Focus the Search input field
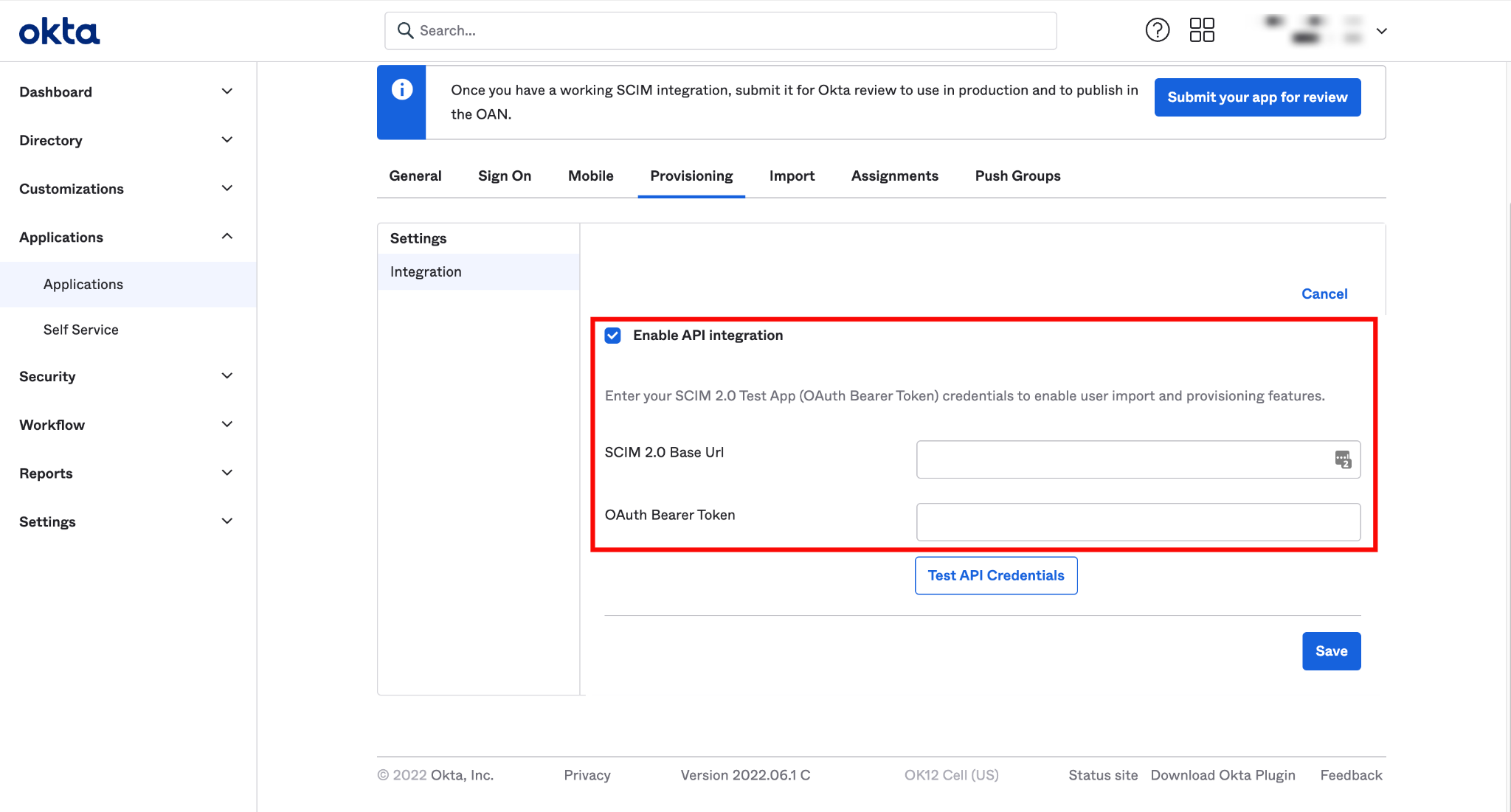 pyautogui.click(x=721, y=30)
